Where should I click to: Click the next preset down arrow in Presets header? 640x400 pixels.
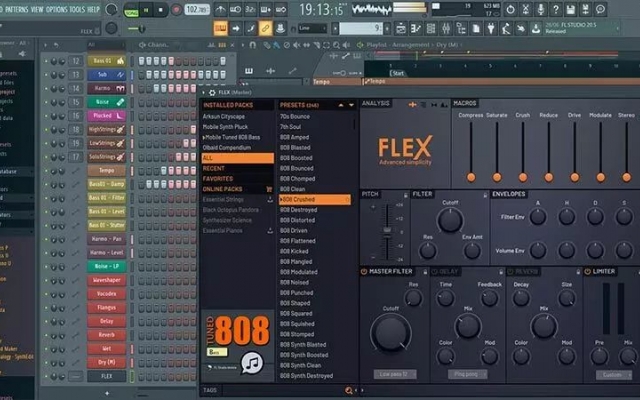[351, 105]
